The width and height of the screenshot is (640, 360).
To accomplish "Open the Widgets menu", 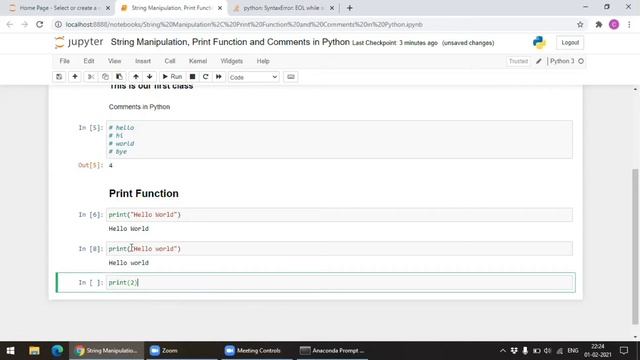I will pos(231,61).
